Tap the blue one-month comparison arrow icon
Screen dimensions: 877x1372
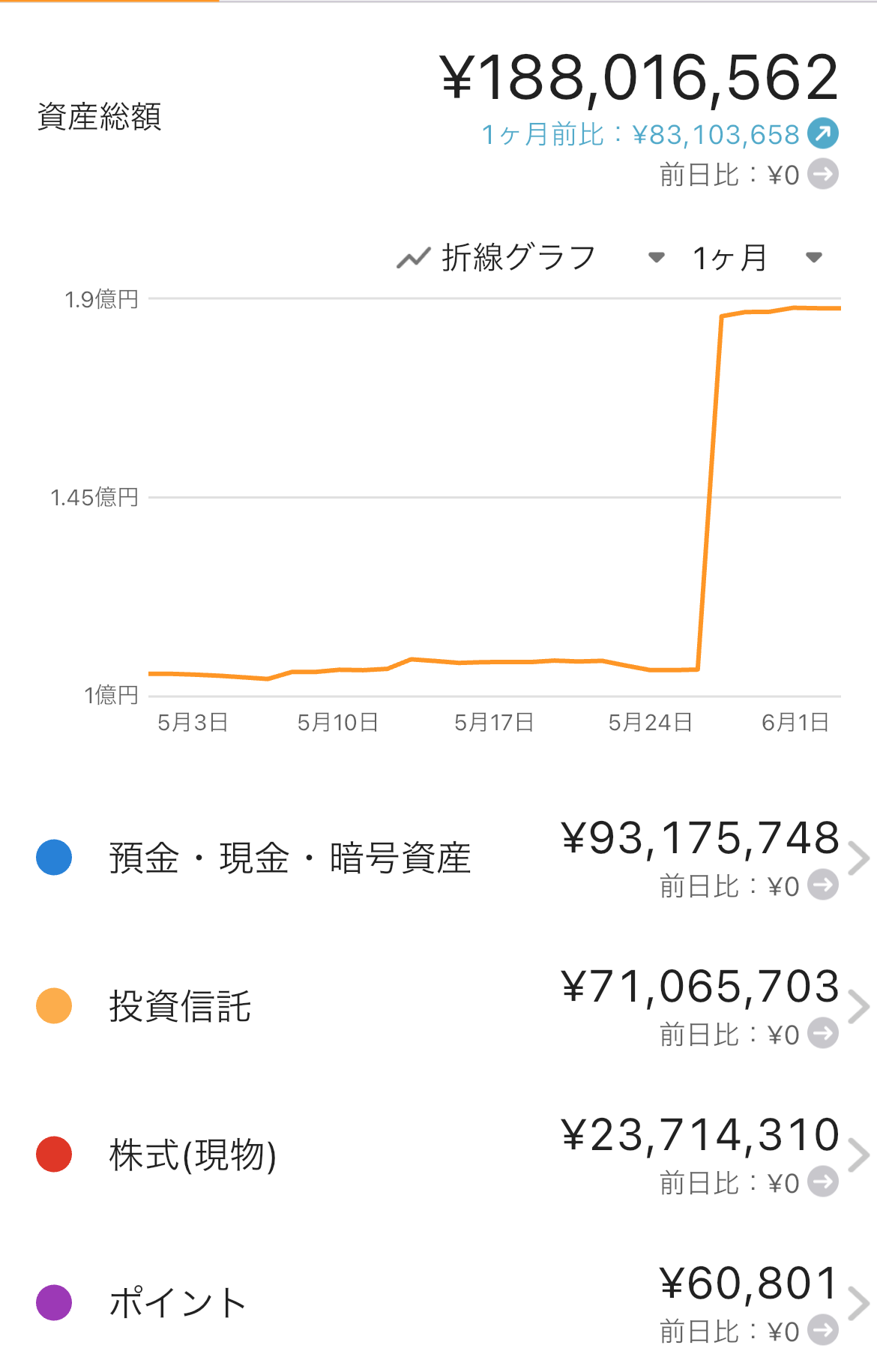[822, 134]
